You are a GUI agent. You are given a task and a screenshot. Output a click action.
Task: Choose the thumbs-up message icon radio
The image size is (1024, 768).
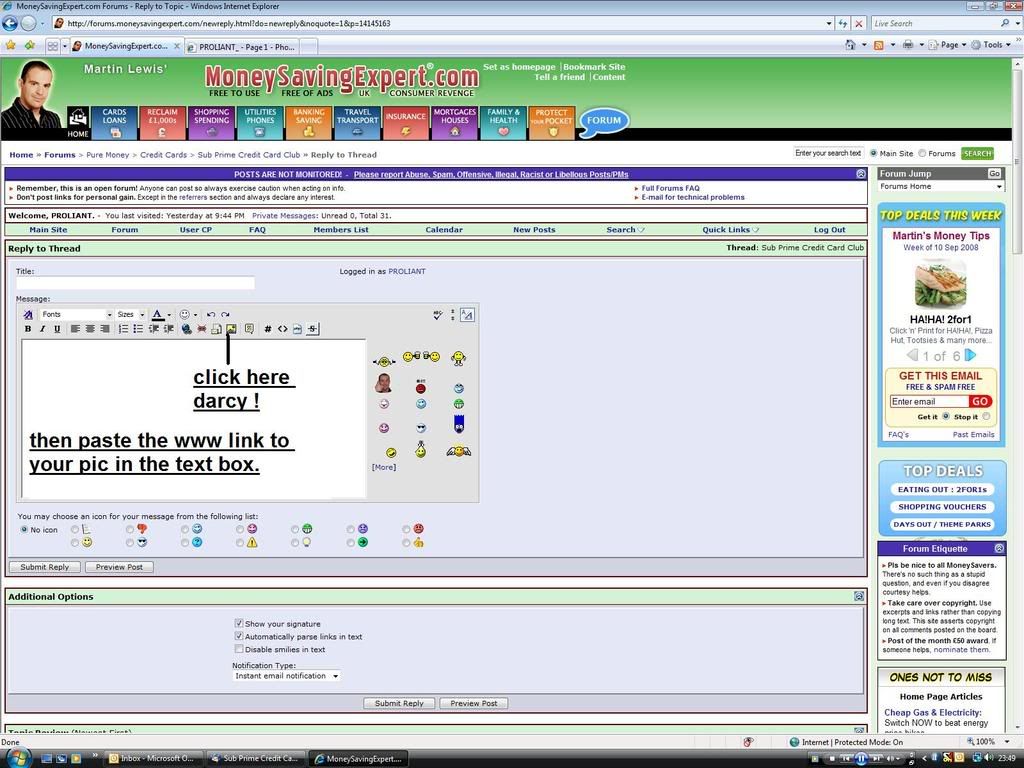[406, 543]
